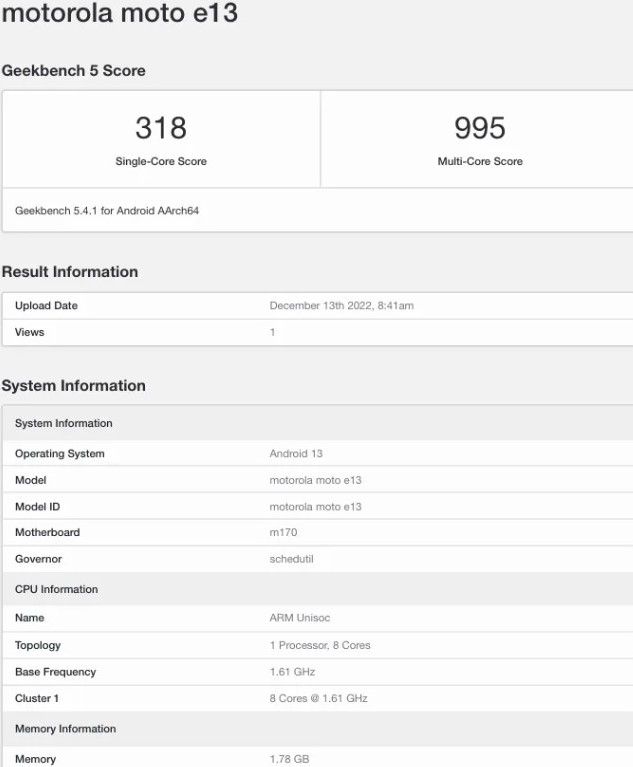
Task: Select 'motorola moto e13' in Model ID row
Action: [316, 507]
